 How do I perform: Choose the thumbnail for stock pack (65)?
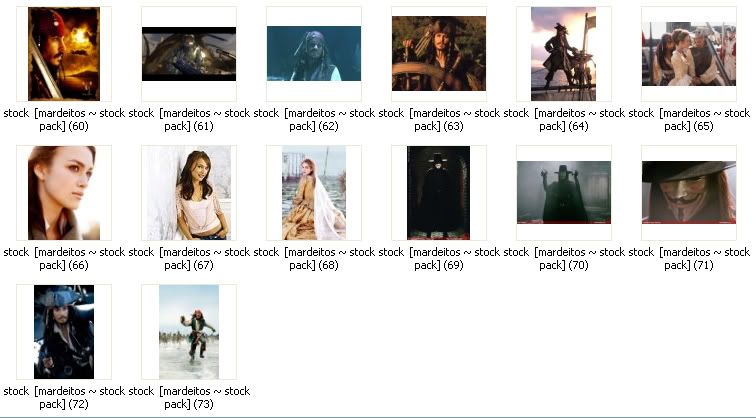688,54
